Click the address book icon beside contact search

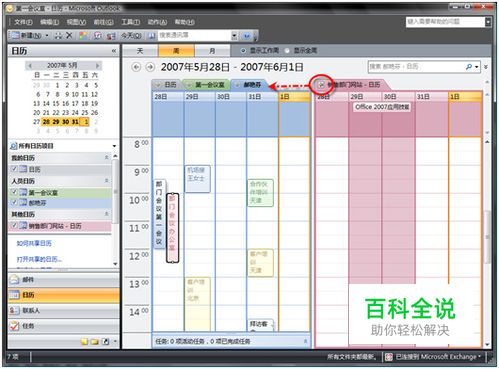pos(152,35)
